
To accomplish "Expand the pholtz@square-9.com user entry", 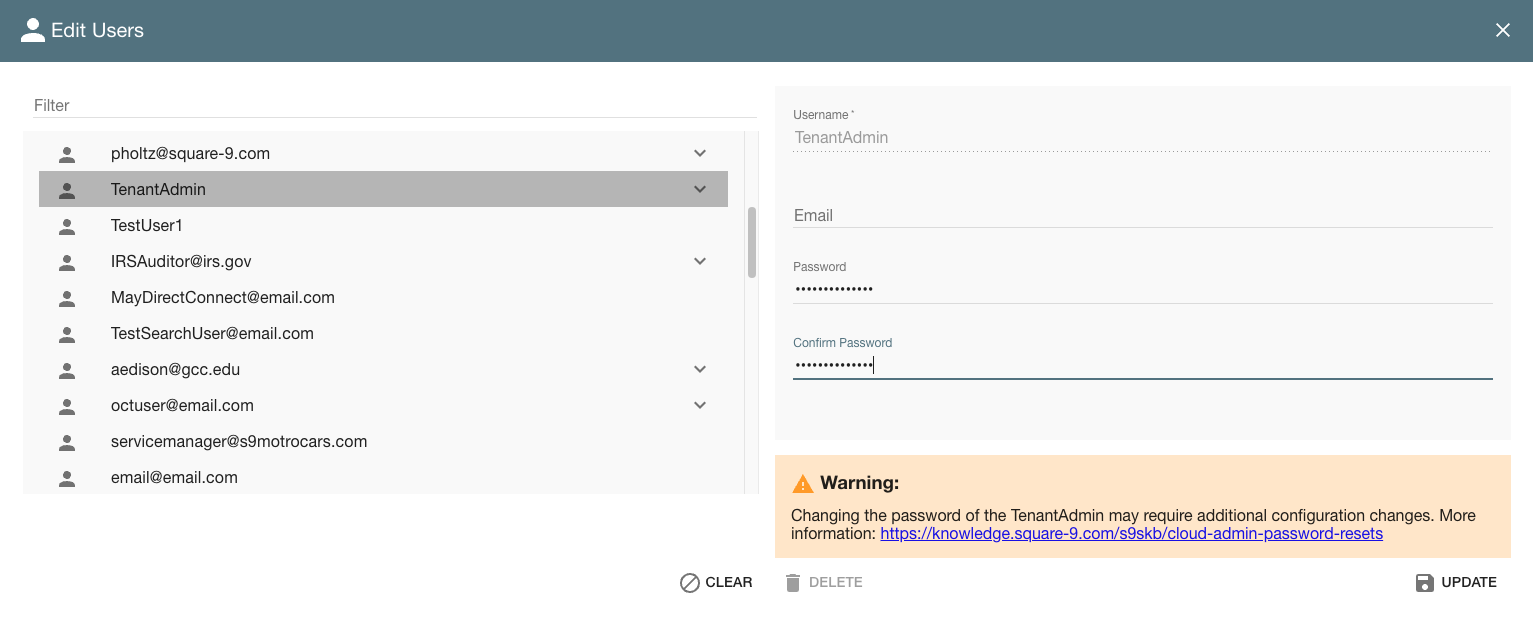I will tap(700, 154).
